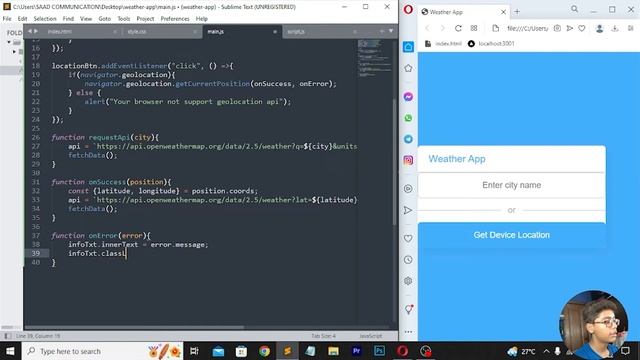Open Sublime Help menu
This screenshot has width=640, height=360.
[x=202, y=19]
